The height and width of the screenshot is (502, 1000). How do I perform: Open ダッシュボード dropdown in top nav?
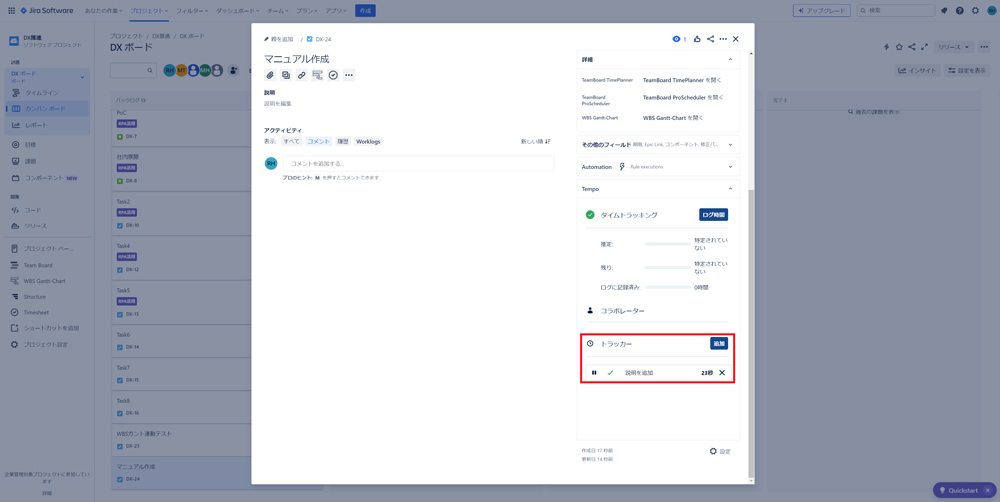point(237,11)
